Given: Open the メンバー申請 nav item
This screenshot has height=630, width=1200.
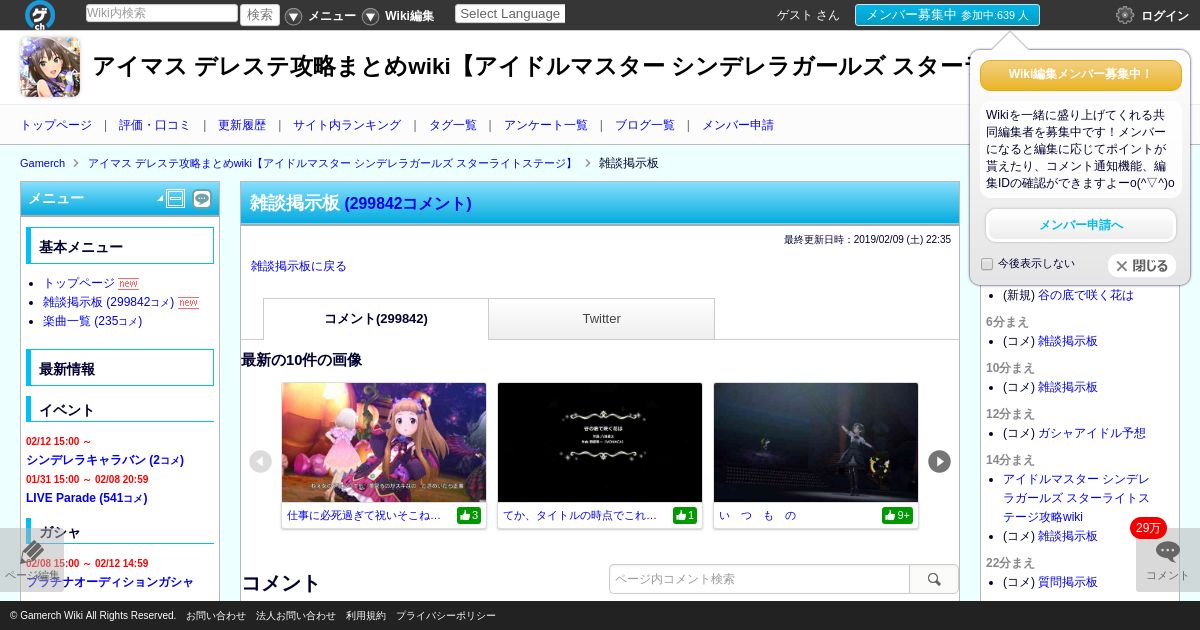Looking at the screenshot, I should (x=738, y=125).
